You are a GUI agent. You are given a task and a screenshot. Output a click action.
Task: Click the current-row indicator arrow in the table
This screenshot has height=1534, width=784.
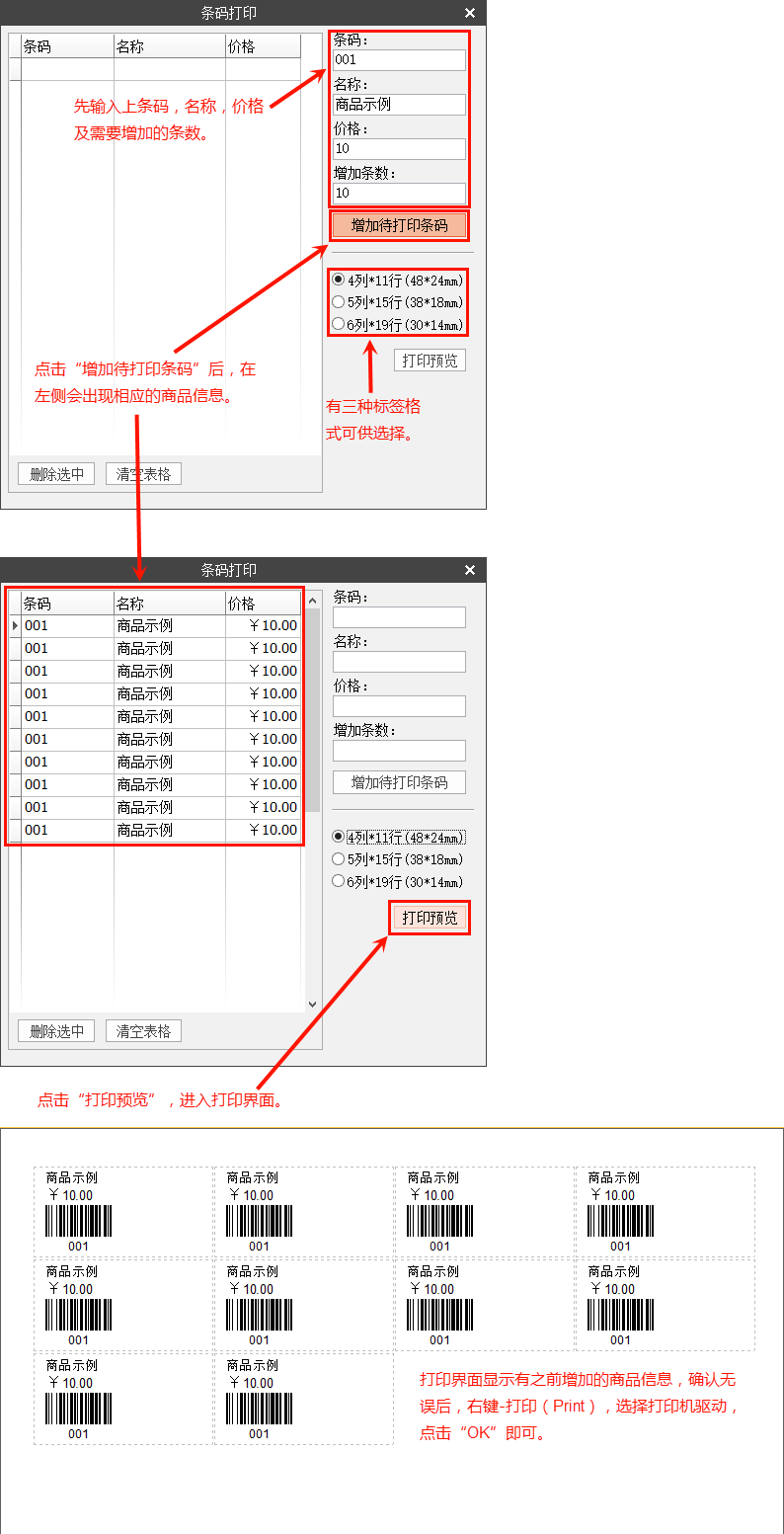point(15,625)
